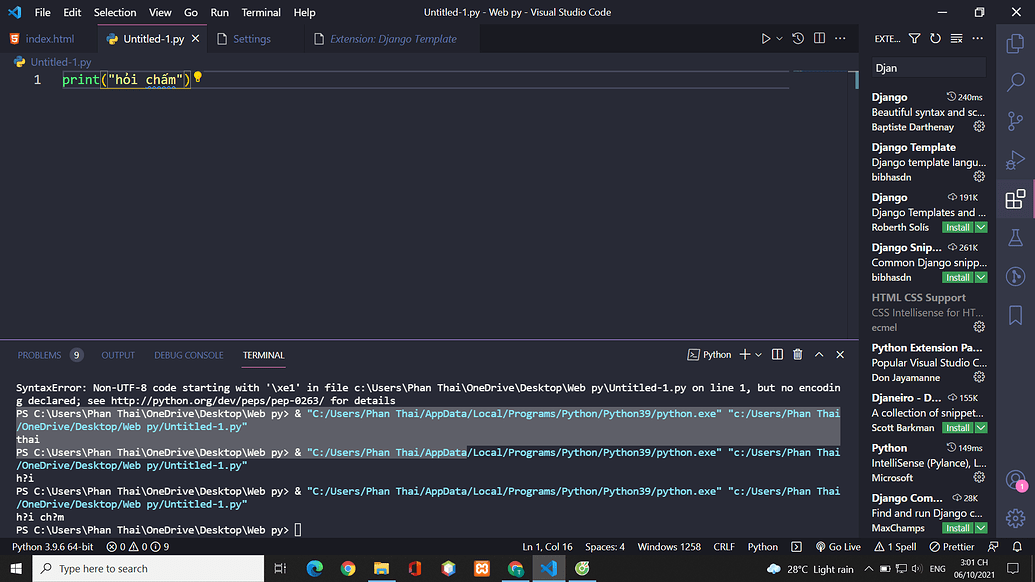Open the Bookmarks view in activity bar

(1015, 315)
